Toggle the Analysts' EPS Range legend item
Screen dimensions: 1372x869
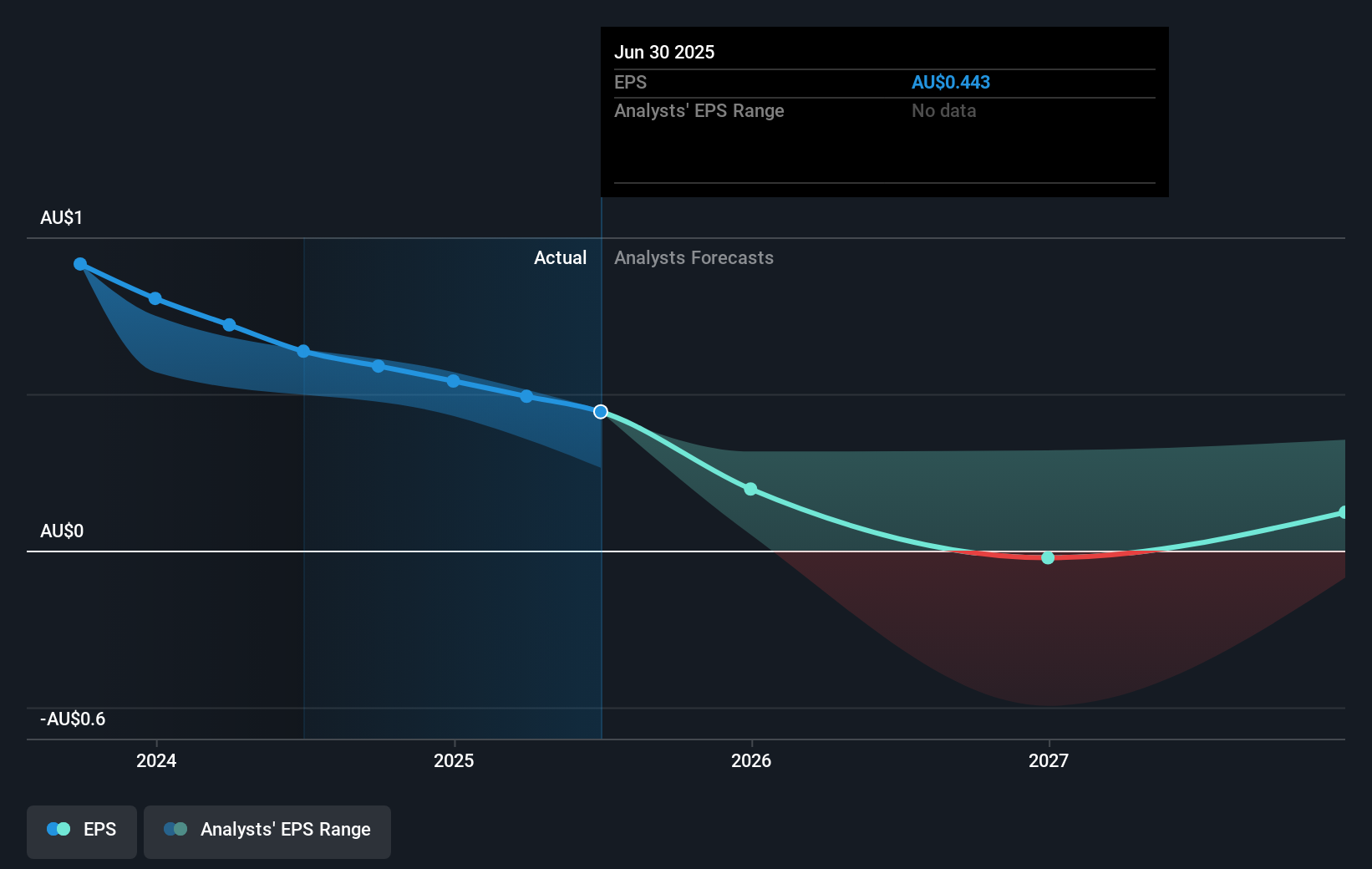coord(267,830)
